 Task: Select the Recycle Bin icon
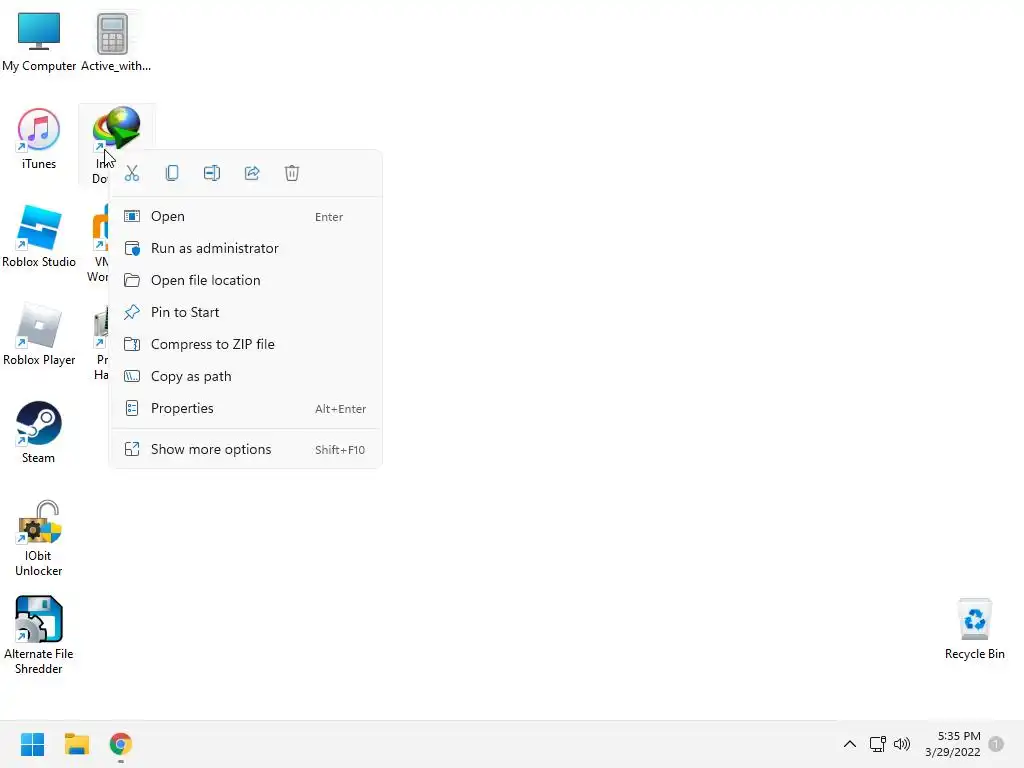click(974, 629)
